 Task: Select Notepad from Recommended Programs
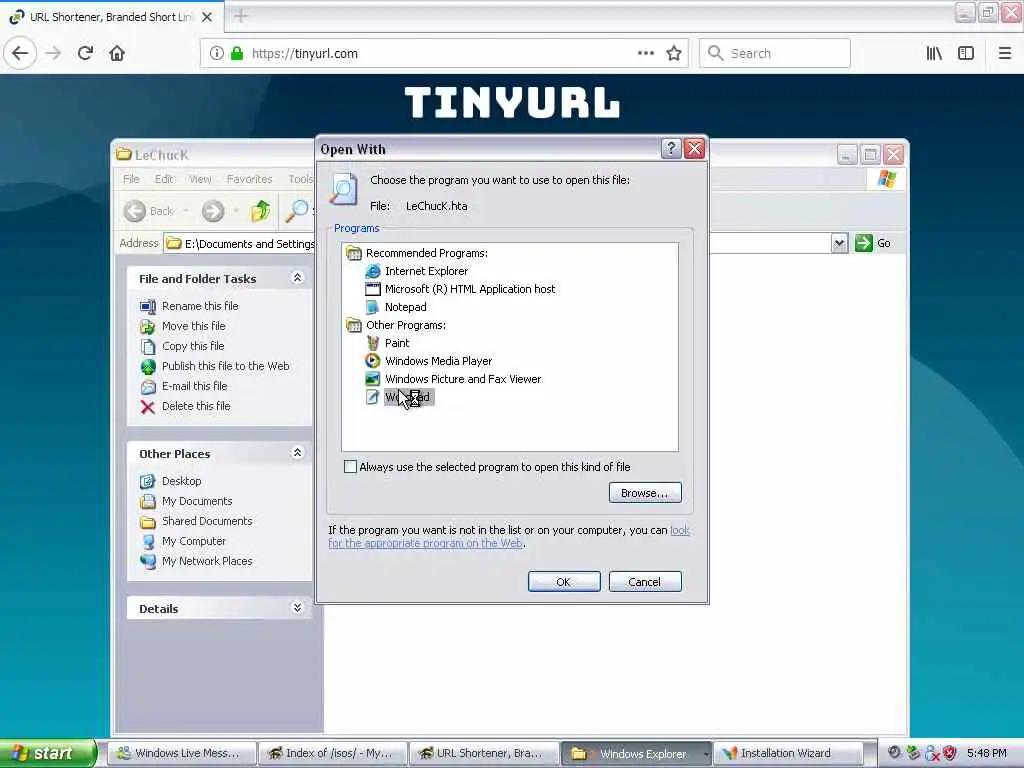tap(405, 307)
